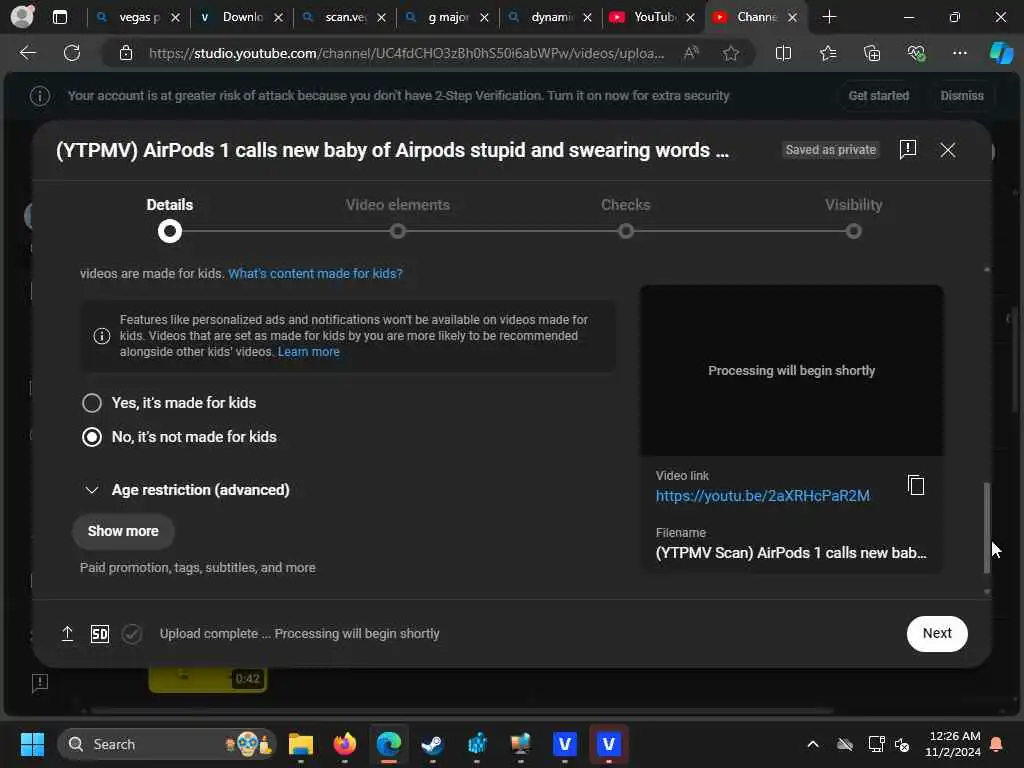Screen dimensions: 1024x768
Task: Open send feedback icon in upload dialog header
Action: [x=908, y=150]
